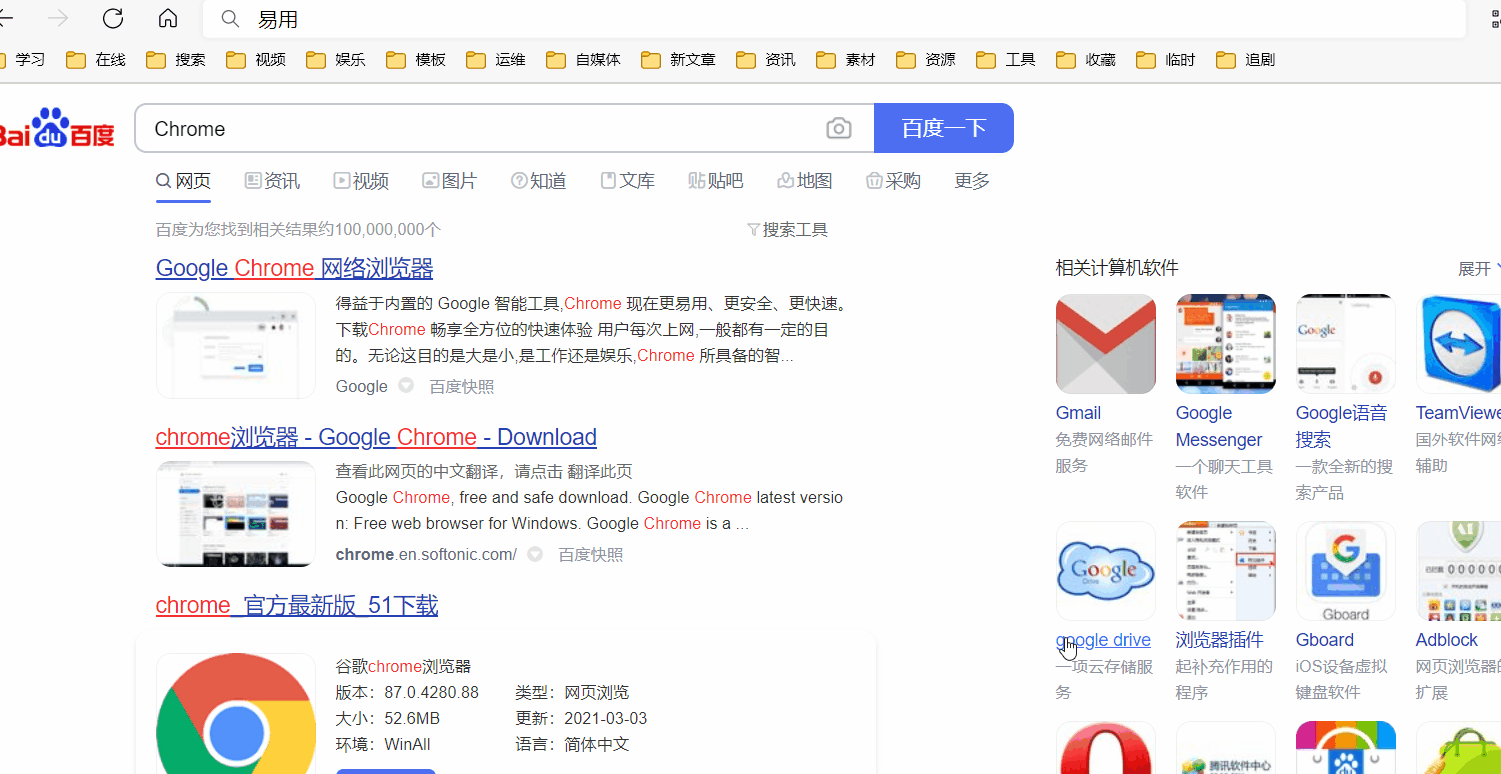Screen dimensions: 1501x774
Task: Click the Baidu logo
Action: (57, 129)
